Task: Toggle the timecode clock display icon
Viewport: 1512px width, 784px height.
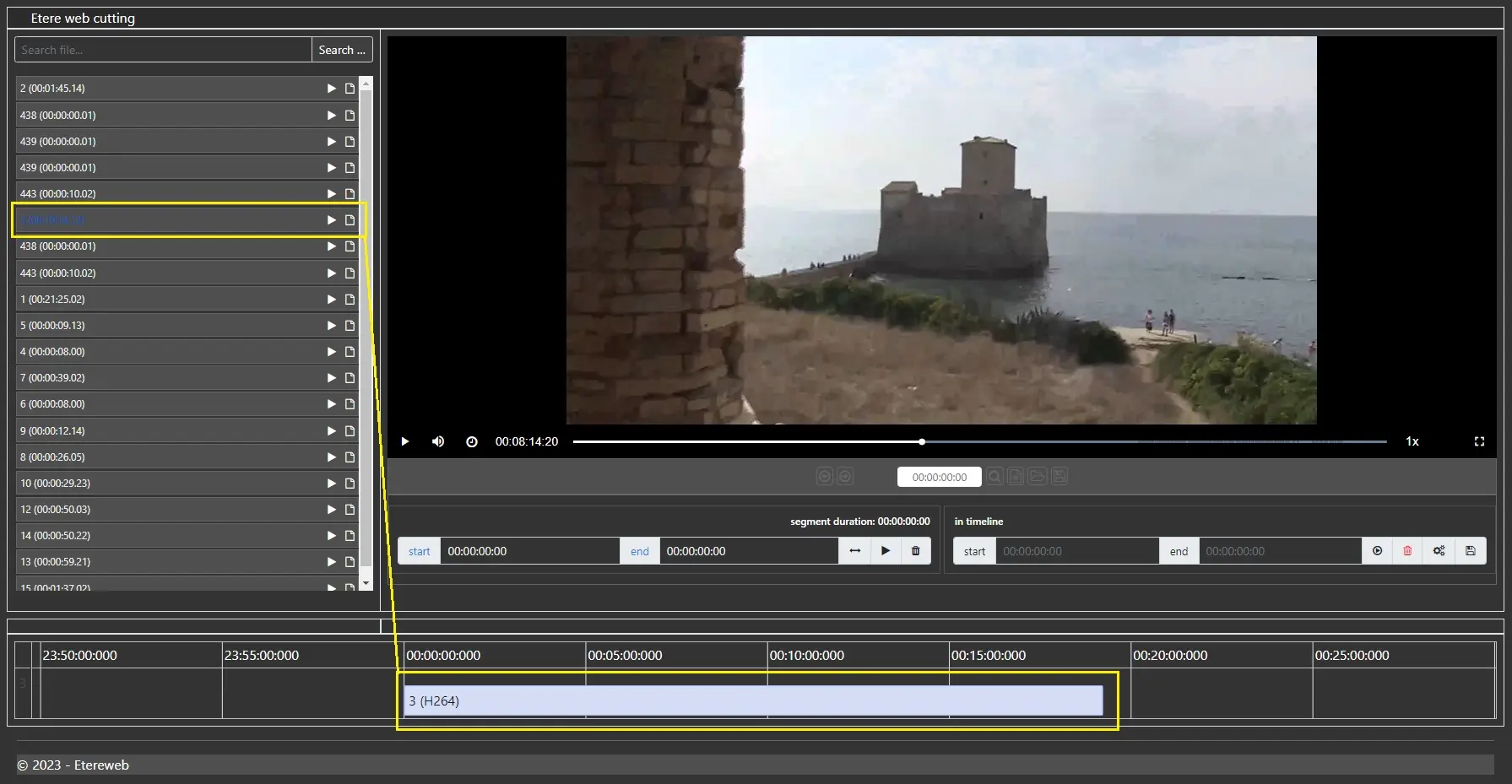Action: pyautogui.click(x=472, y=441)
